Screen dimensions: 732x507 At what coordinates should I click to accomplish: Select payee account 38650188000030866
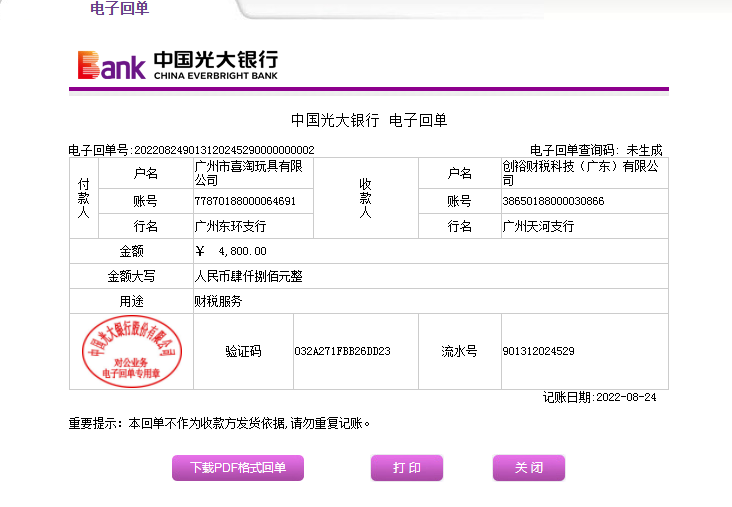coord(553,201)
